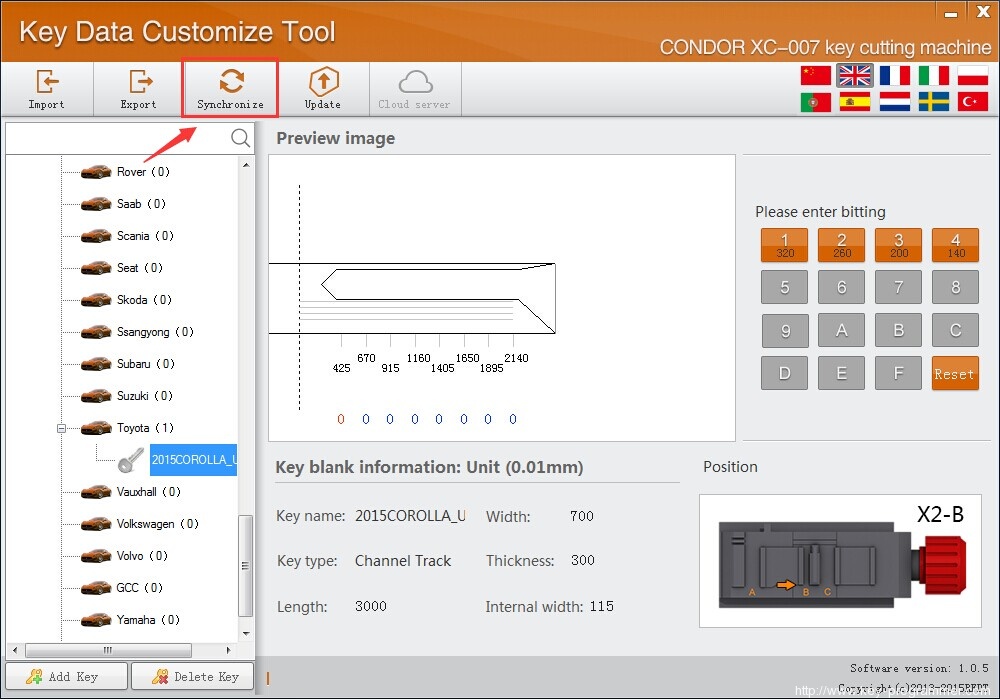The width and height of the screenshot is (1000, 700).
Task: Choose the Swedish flag language
Action: coord(934,102)
